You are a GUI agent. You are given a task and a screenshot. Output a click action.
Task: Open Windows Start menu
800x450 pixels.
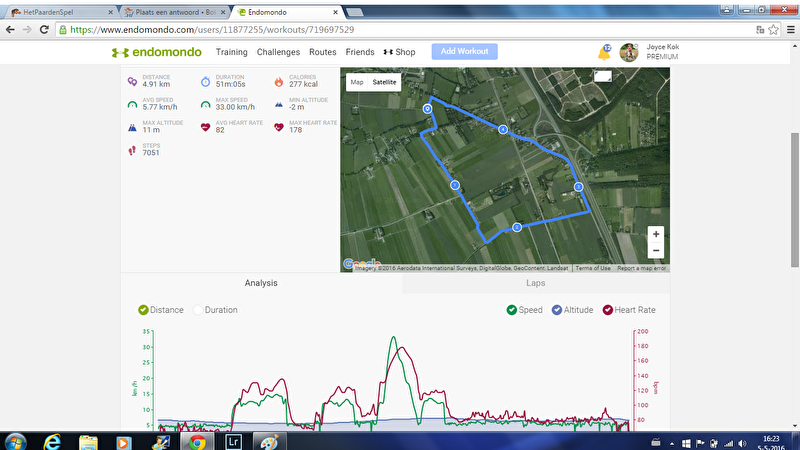[15, 442]
